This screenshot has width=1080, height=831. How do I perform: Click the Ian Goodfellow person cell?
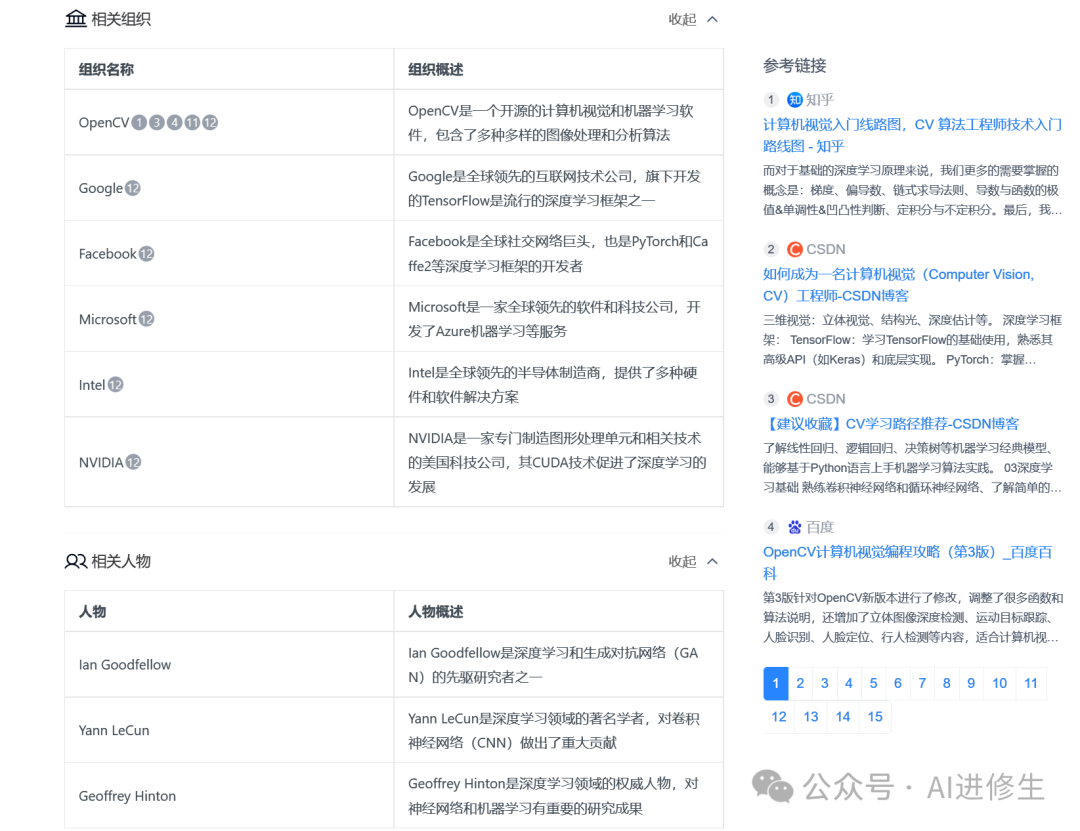point(229,665)
